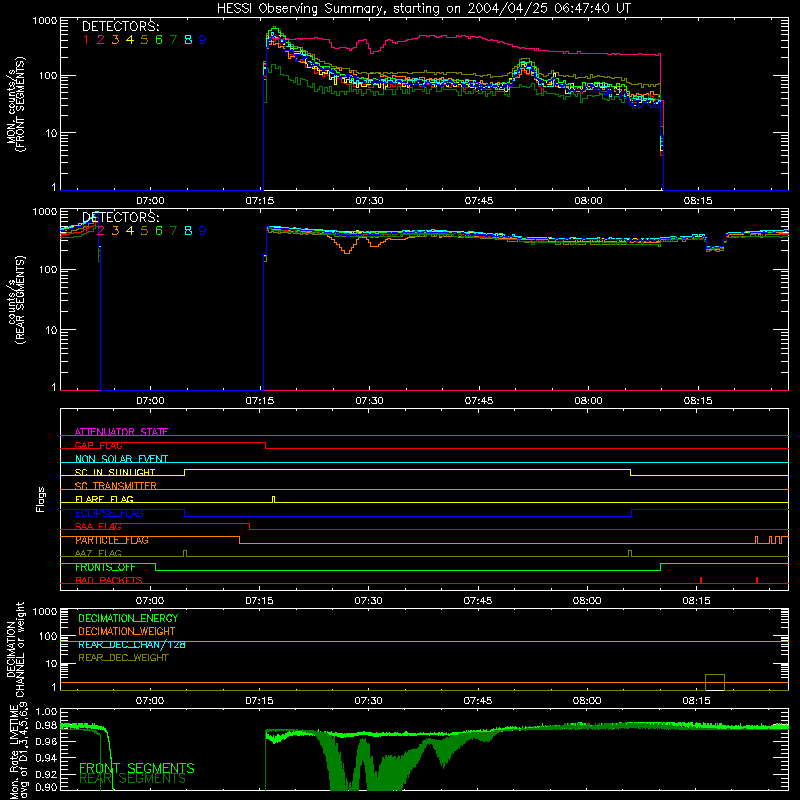Screen dimensions: 800x800
Task: Click the DECIMATION_ENERGY legend label
Action: tap(128, 618)
